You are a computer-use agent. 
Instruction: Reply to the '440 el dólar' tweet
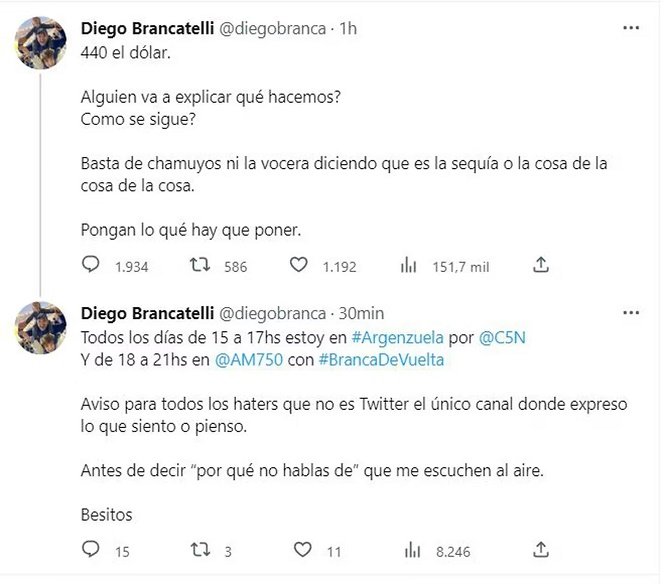[91, 265]
